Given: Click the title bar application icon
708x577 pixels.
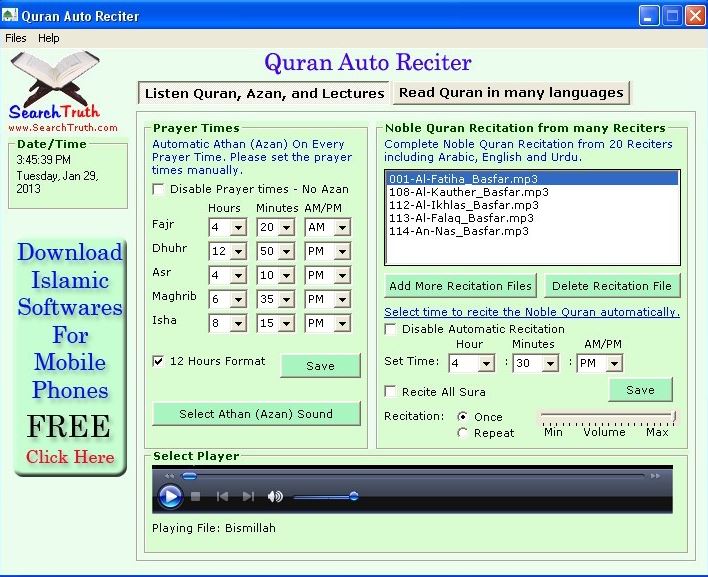Looking at the screenshot, I should pos(9,15).
